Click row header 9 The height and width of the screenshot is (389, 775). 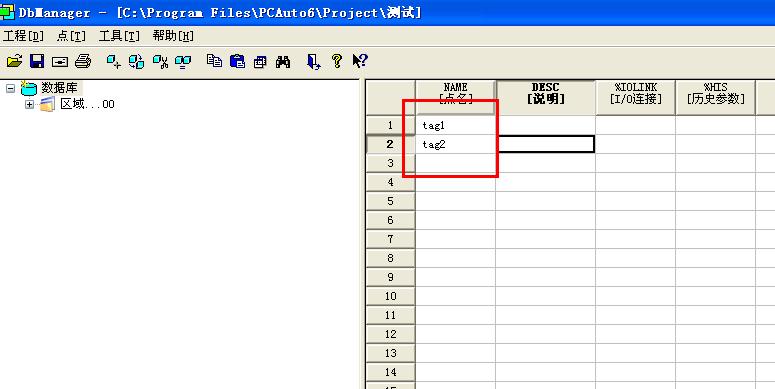click(x=390, y=277)
